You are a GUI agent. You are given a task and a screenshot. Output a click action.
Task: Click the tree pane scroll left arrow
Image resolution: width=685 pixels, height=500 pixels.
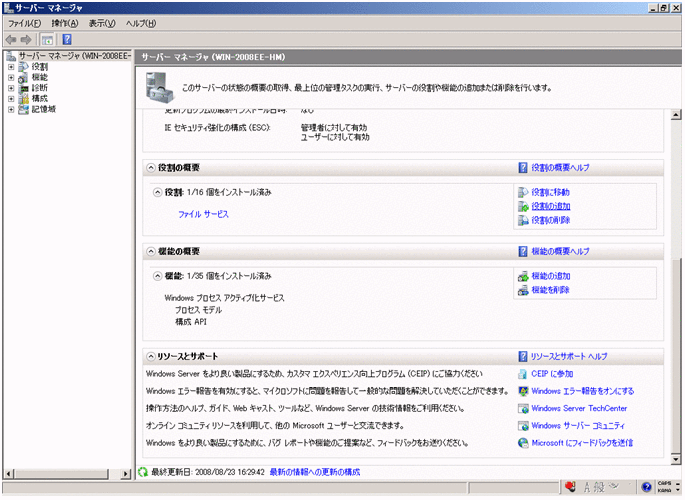[x=9, y=474]
